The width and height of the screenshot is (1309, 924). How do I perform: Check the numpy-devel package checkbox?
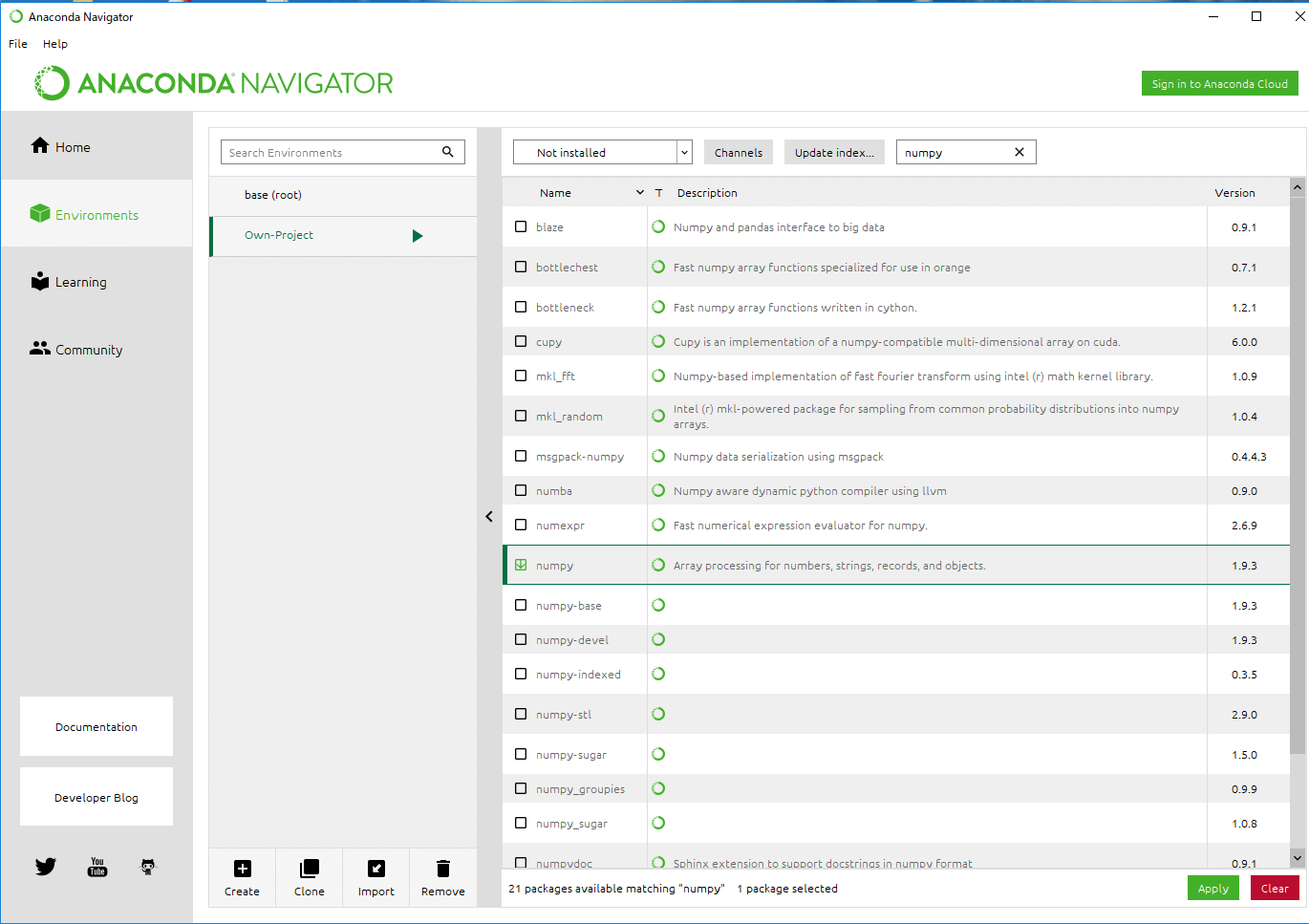click(521, 639)
